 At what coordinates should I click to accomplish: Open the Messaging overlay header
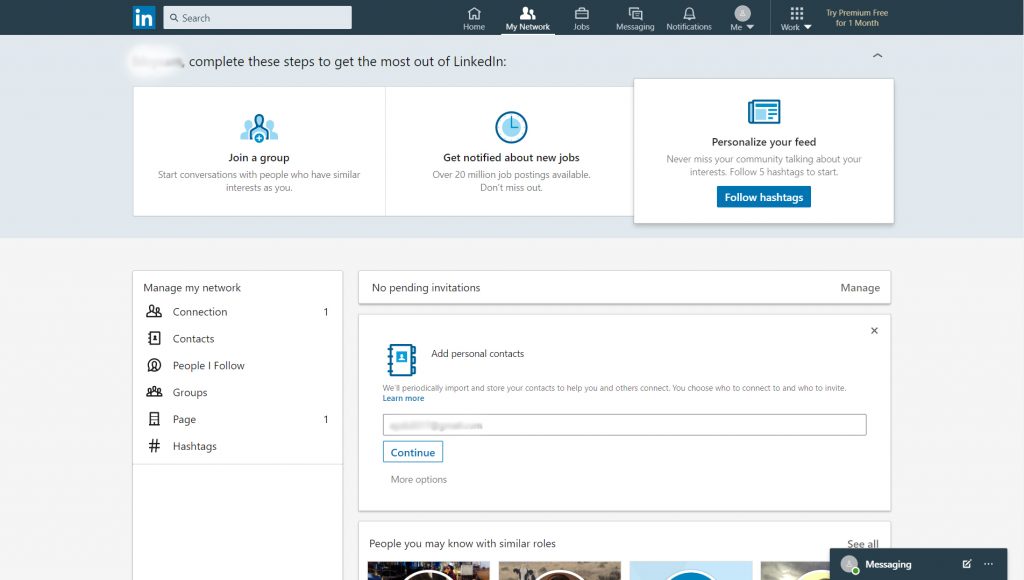pyautogui.click(x=918, y=564)
